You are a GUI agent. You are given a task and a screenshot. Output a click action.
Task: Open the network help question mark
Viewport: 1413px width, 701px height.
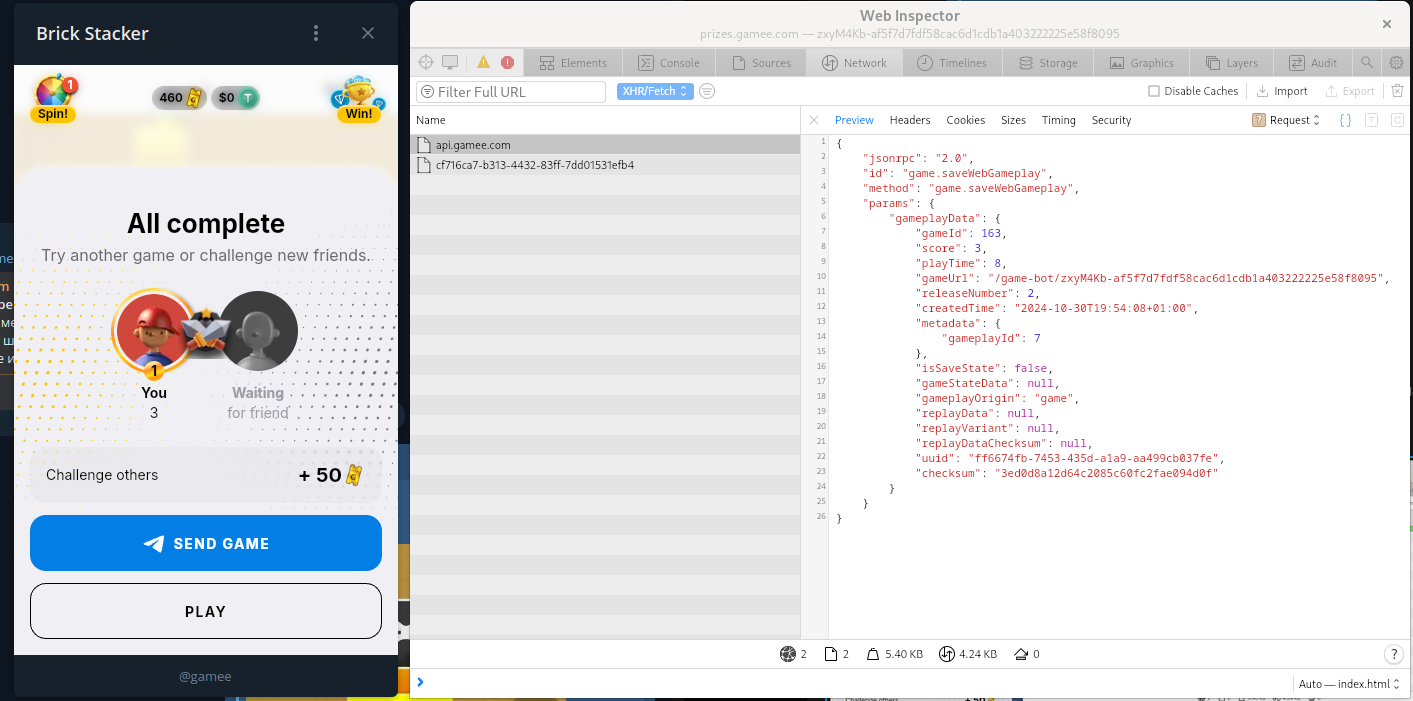[1393, 654]
